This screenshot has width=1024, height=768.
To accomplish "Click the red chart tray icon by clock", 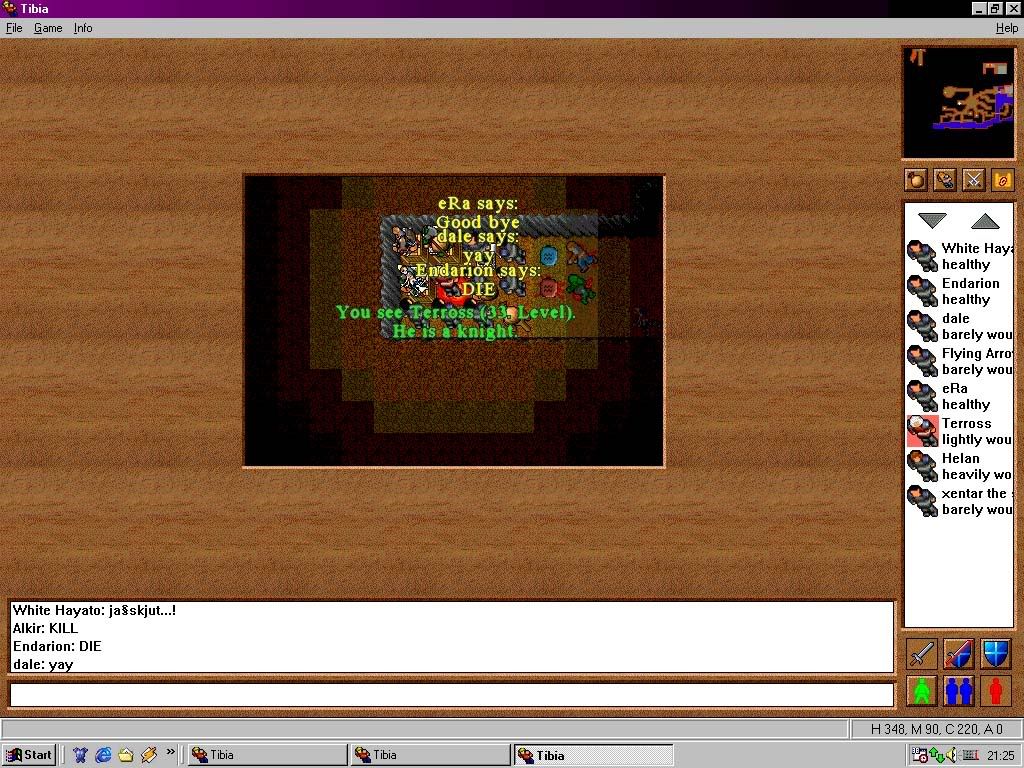I will pyautogui.click(x=970, y=756).
